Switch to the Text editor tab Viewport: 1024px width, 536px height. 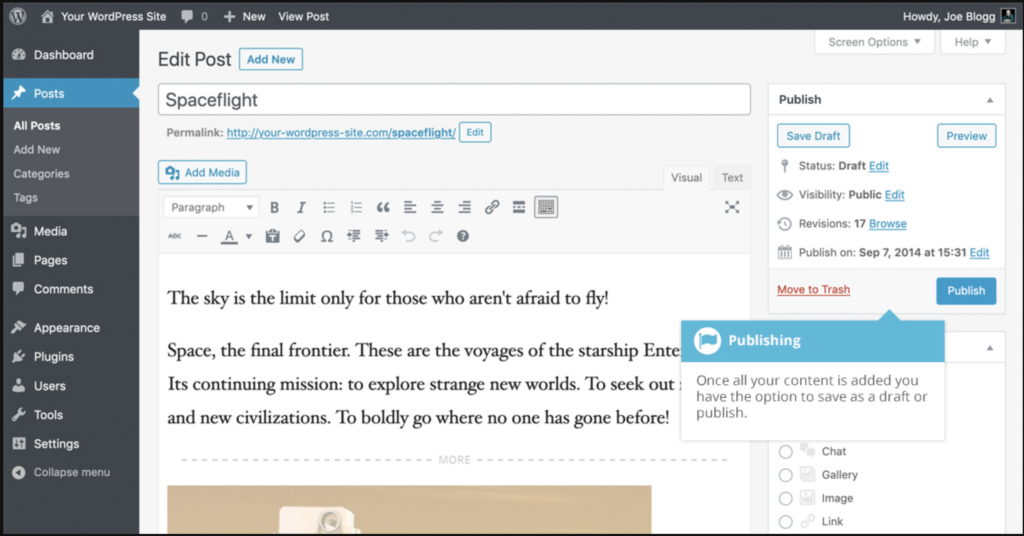click(732, 178)
